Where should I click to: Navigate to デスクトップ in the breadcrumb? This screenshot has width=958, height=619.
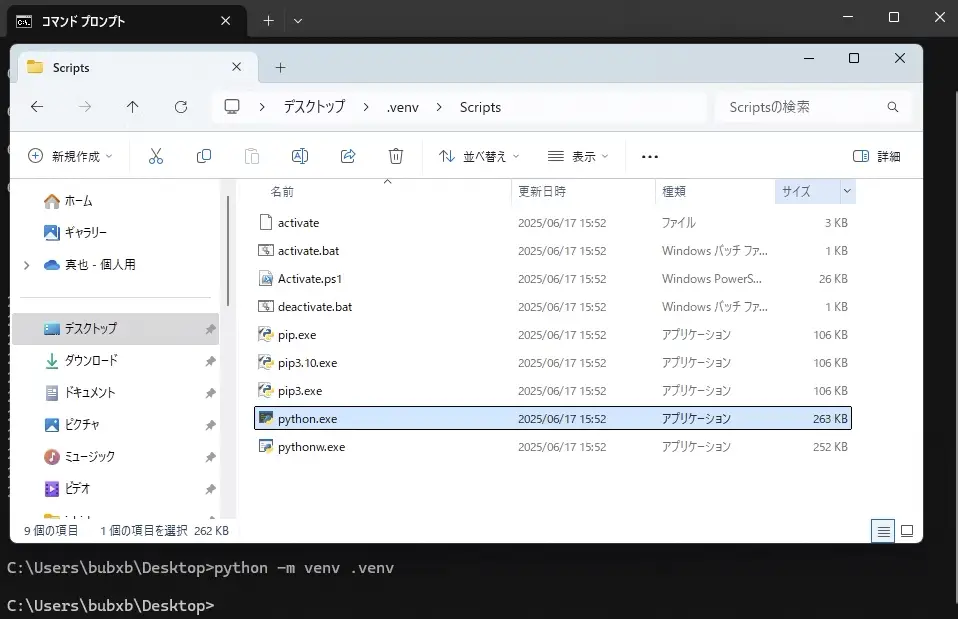coord(314,107)
